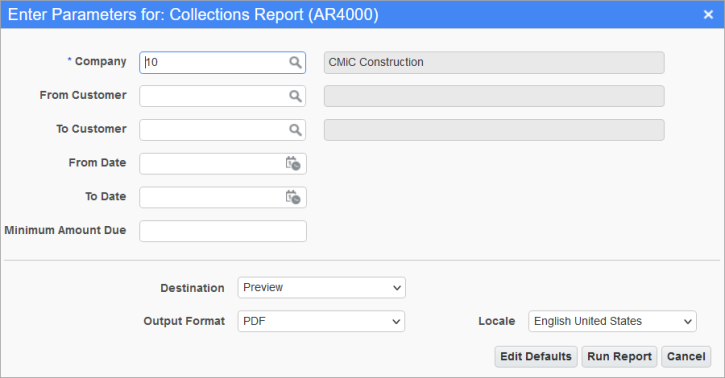Select the empty From Customer name field
The image size is (725, 378).
pyautogui.click(x=494, y=96)
